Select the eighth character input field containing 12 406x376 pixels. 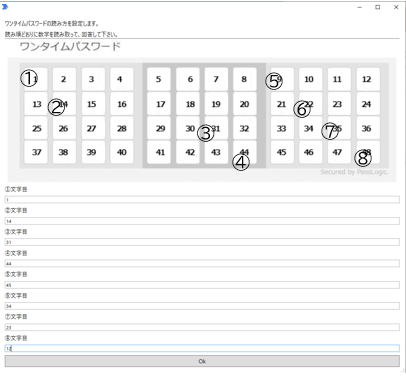pos(202,349)
